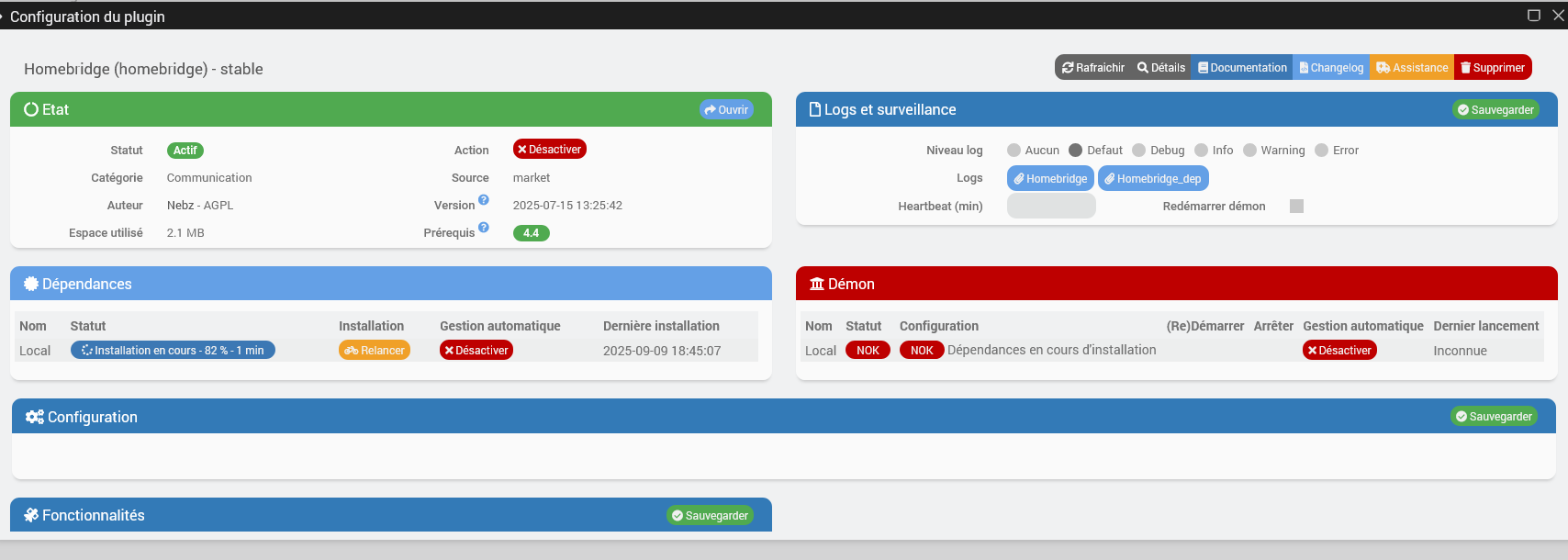The width and height of the screenshot is (1568, 560).
Task: Click the Communication category value
Action: click(209, 178)
